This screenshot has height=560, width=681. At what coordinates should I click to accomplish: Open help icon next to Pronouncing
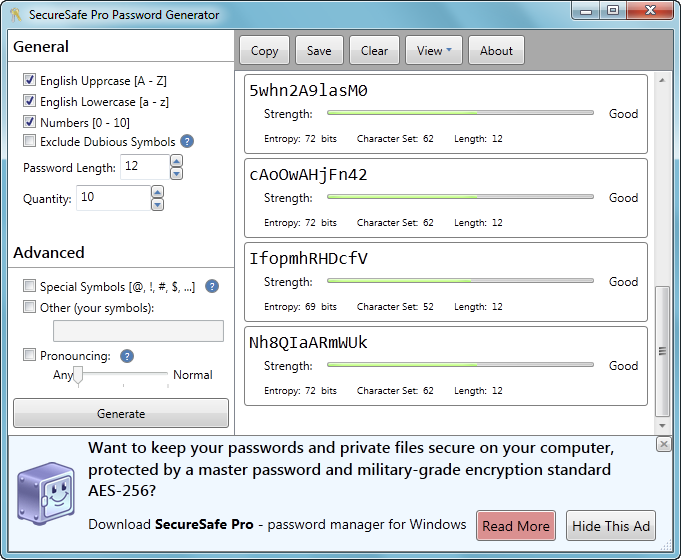coord(127,356)
